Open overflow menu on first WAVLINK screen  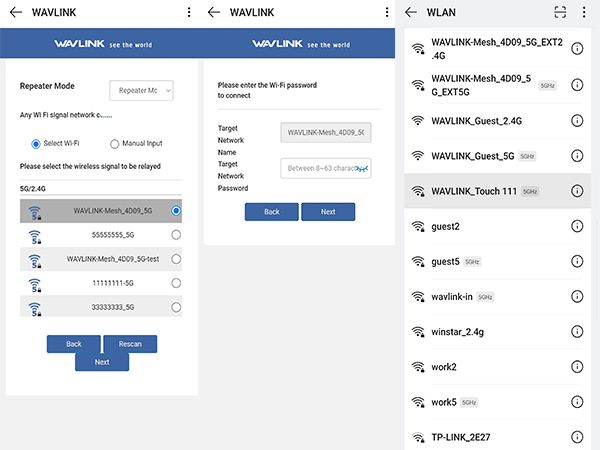[189, 12]
